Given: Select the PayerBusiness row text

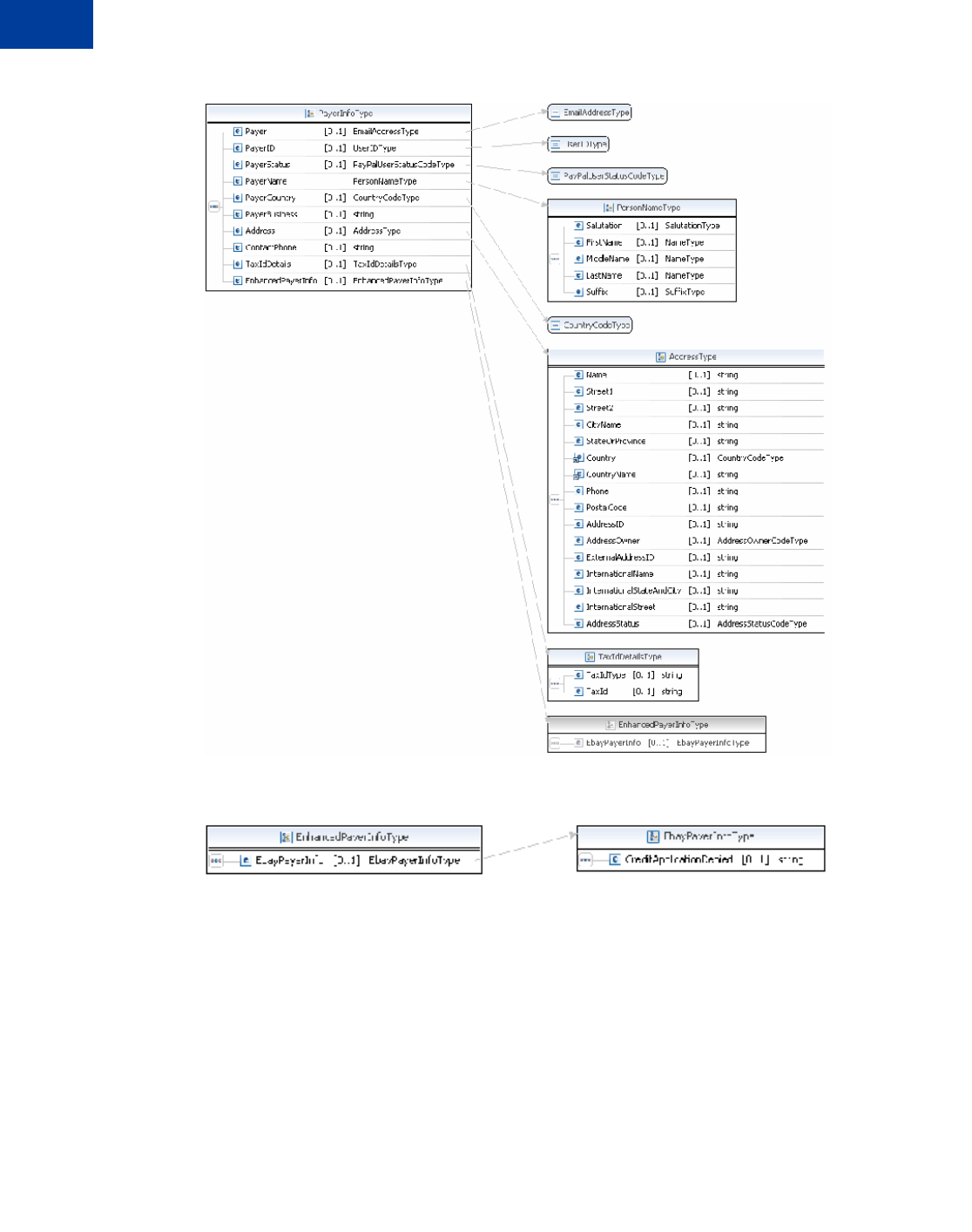Looking at the screenshot, I should click(272, 214).
